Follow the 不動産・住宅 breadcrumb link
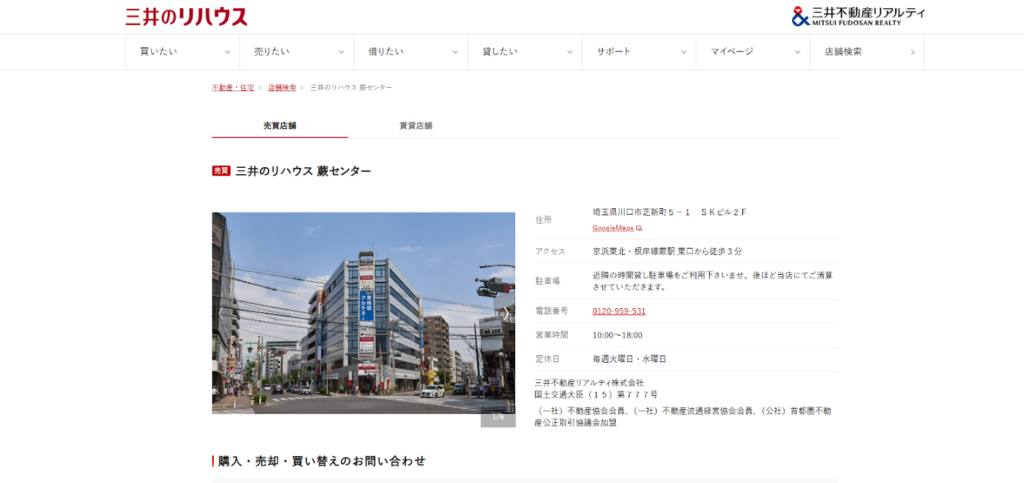This screenshot has height=483, width=1024. pos(233,87)
